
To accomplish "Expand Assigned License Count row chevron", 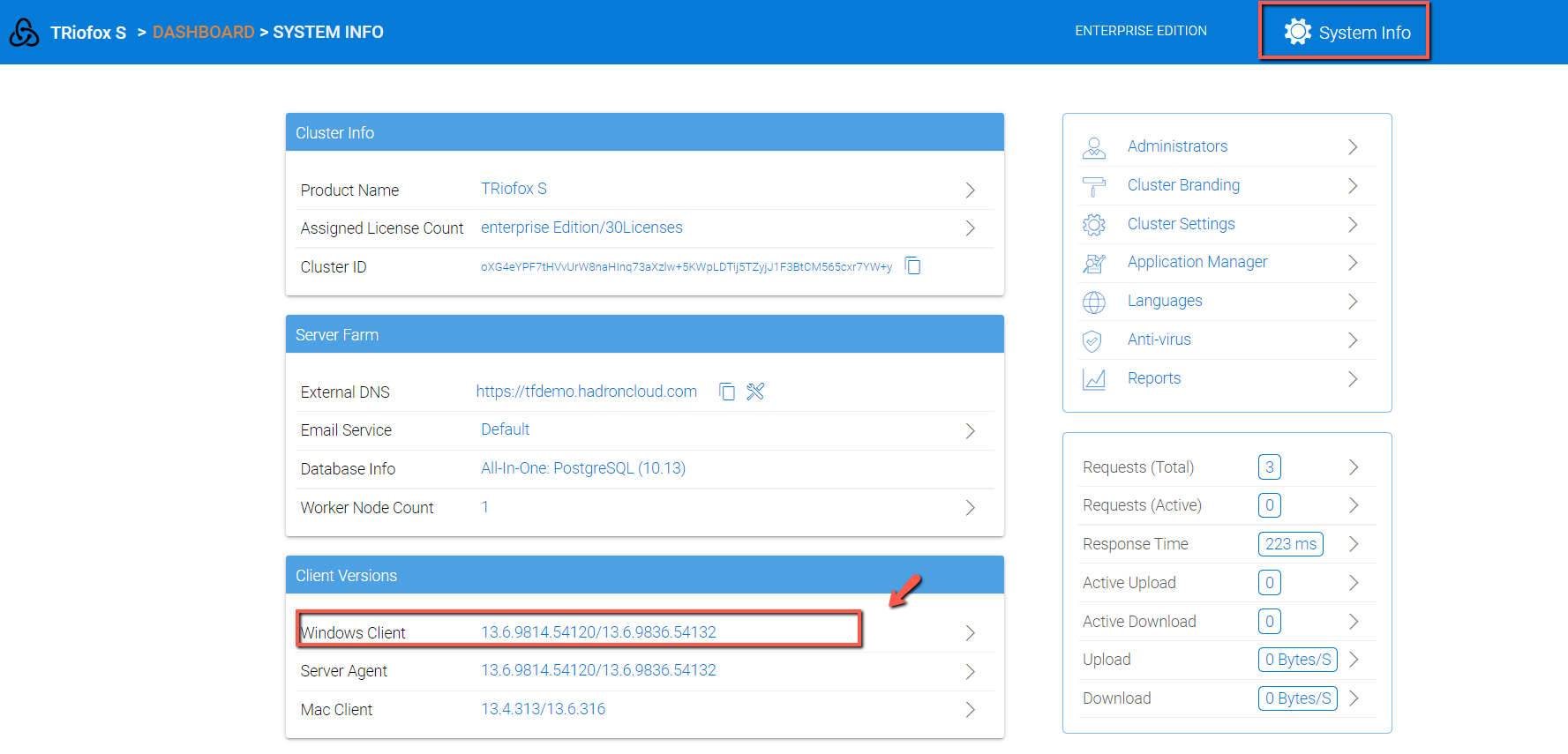I will tap(970, 228).
